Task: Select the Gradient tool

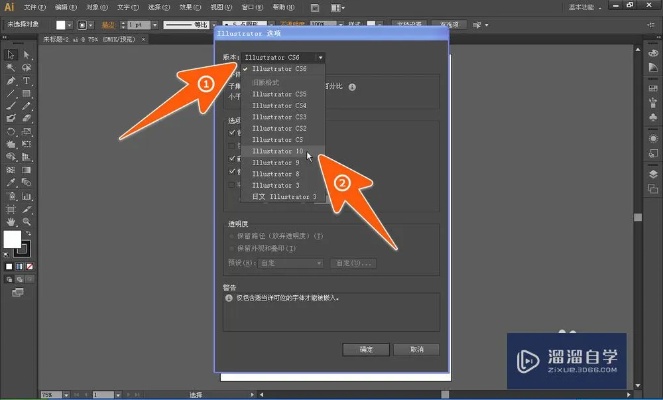Action: [26, 170]
